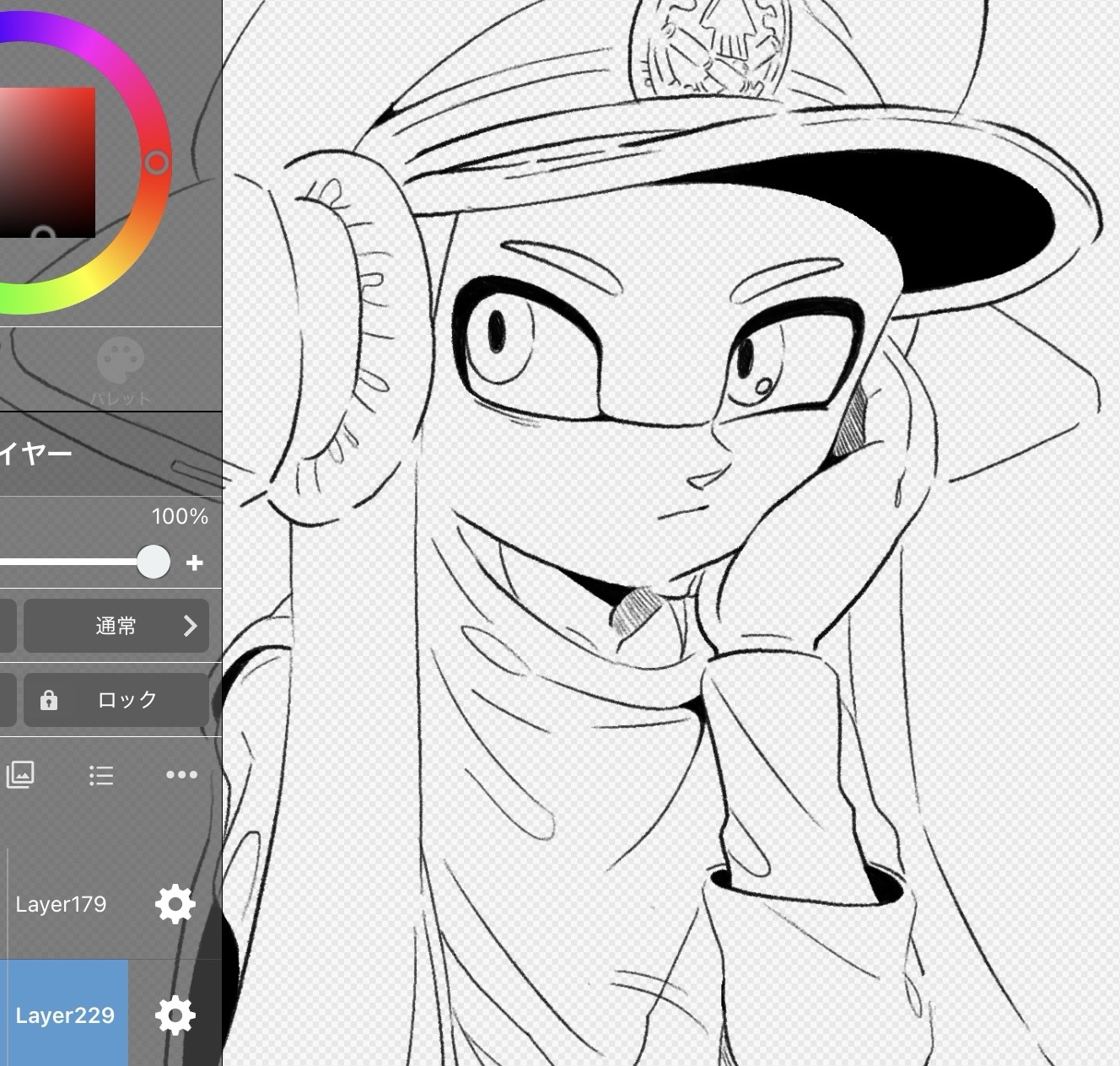Image resolution: width=1120 pixels, height=1066 pixels.
Task: Click the bright red corner of color square
Action: tap(88, 94)
